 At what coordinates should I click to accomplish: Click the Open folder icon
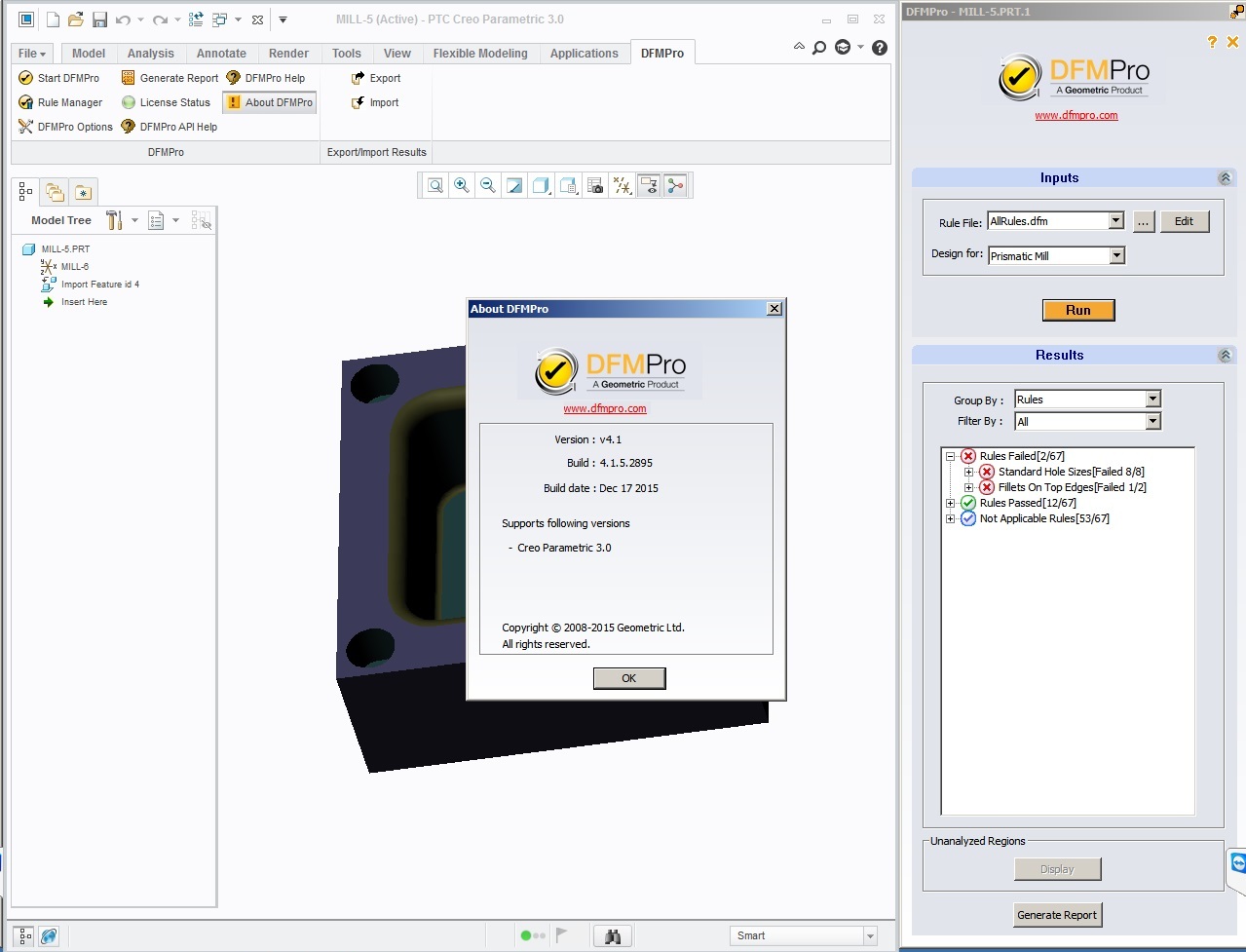tap(75, 19)
